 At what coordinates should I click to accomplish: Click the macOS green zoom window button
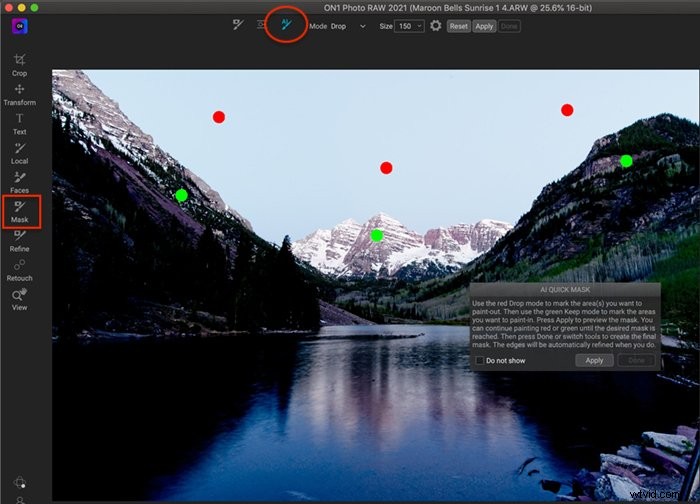34,8
